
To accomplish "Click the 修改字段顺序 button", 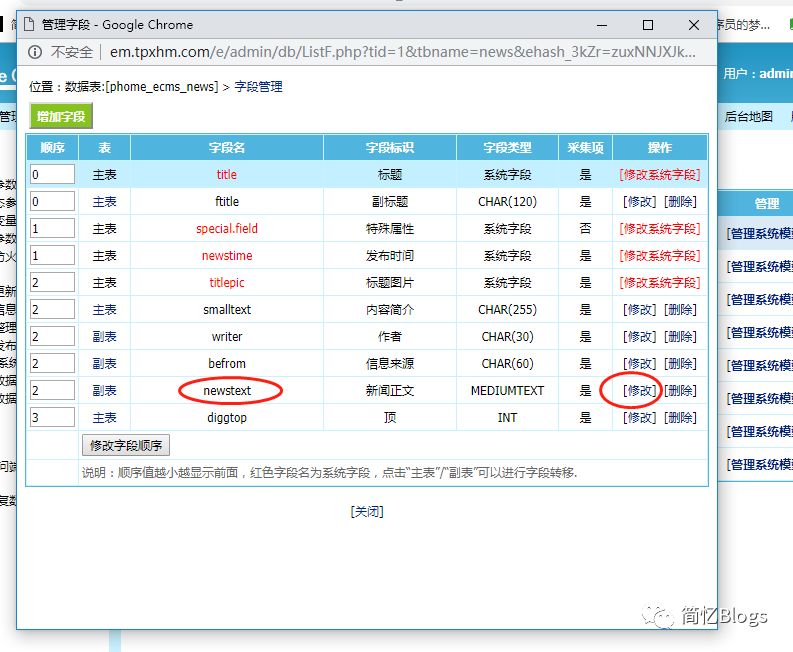I will point(126,445).
